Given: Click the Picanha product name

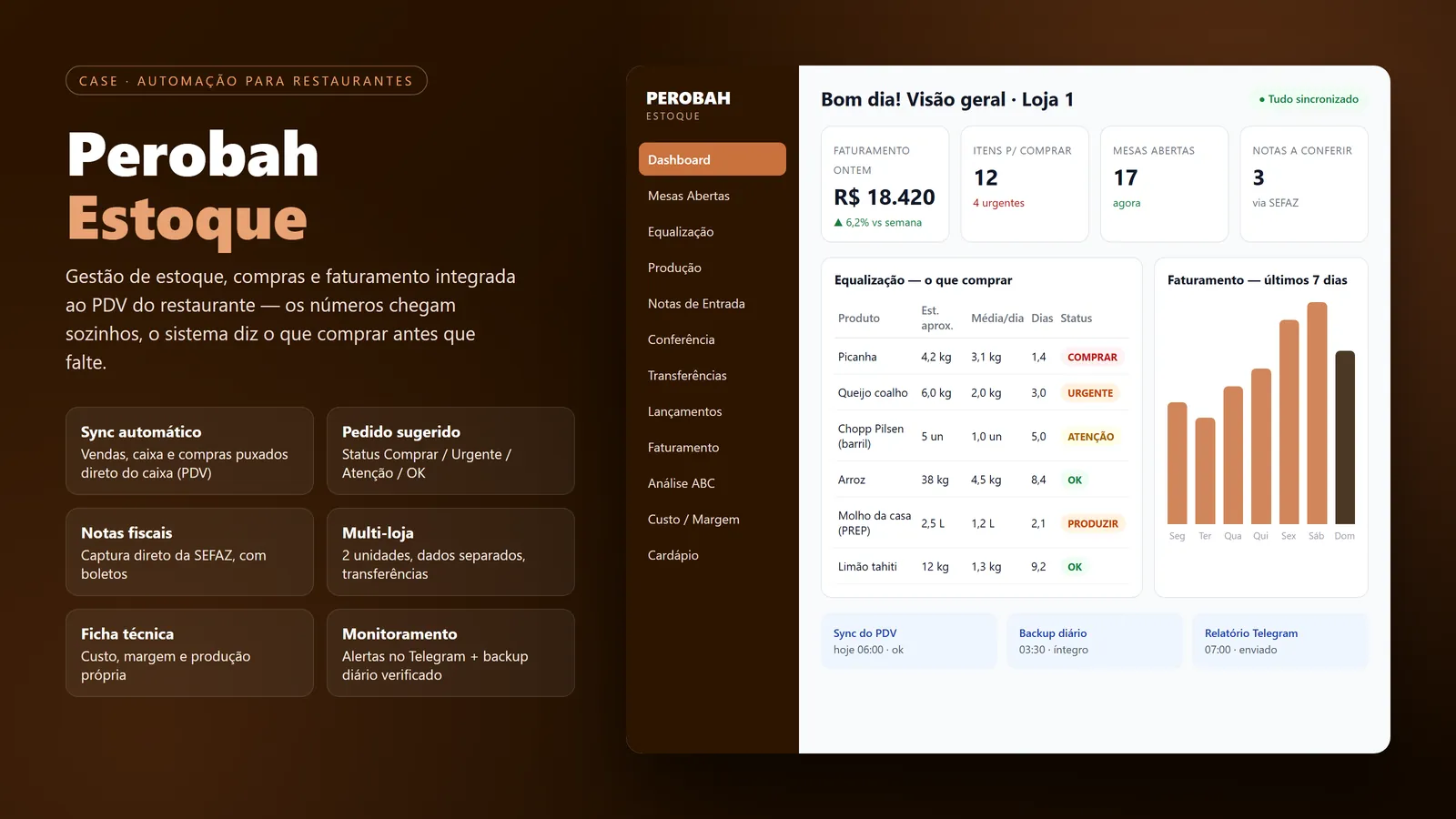Looking at the screenshot, I should pos(857,358).
